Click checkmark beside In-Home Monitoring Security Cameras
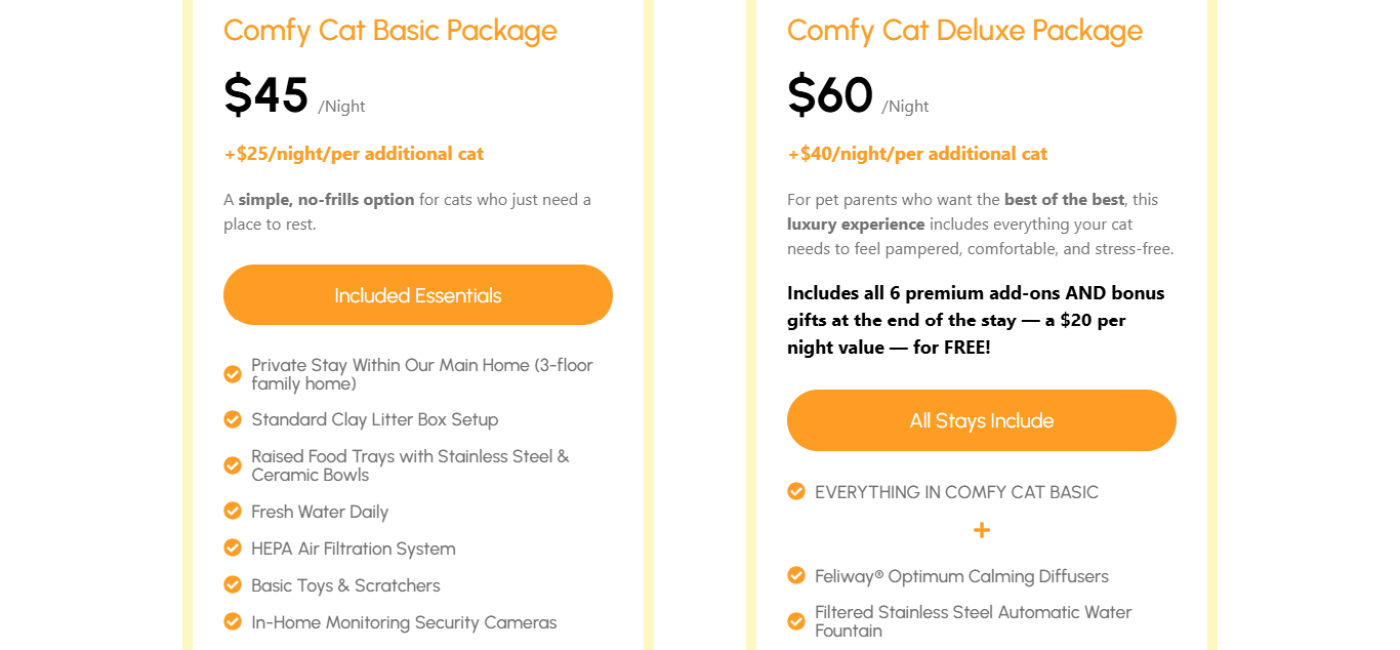The image size is (1400, 650). pos(232,622)
